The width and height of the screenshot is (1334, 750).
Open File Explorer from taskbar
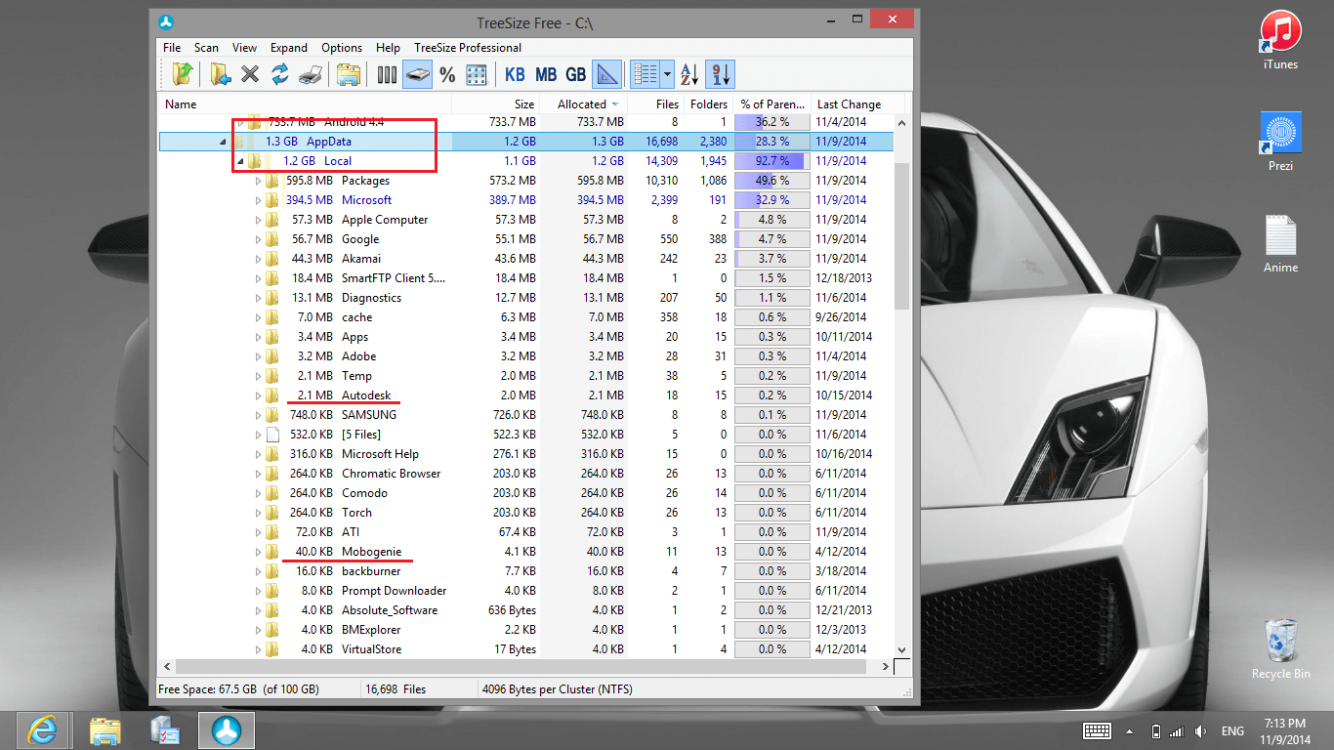click(x=104, y=731)
